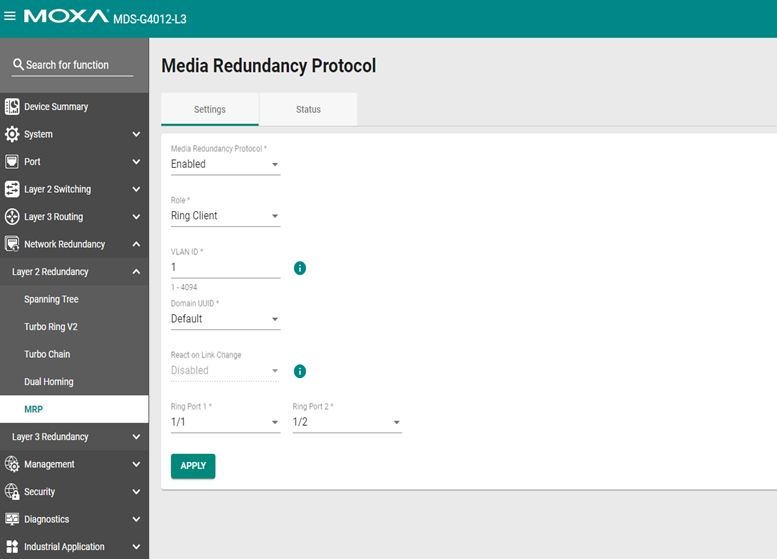
Task: Click the Layer 3 Redundancy label
Action: (x=50, y=437)
